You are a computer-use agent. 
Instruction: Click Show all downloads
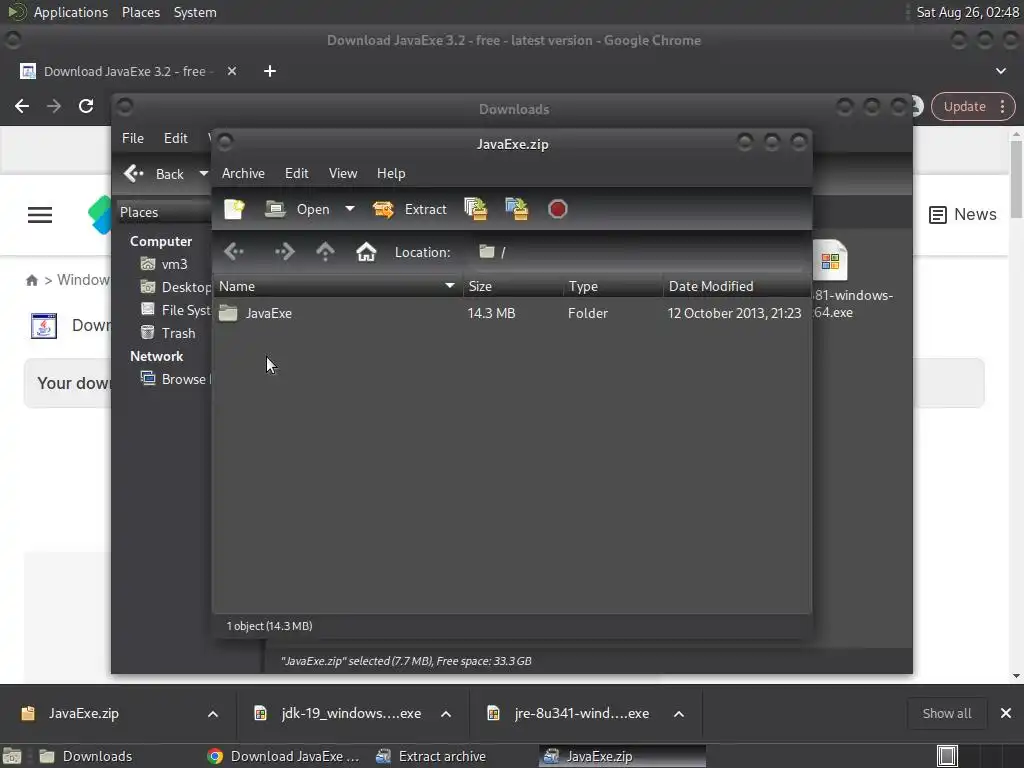(946, 713)
